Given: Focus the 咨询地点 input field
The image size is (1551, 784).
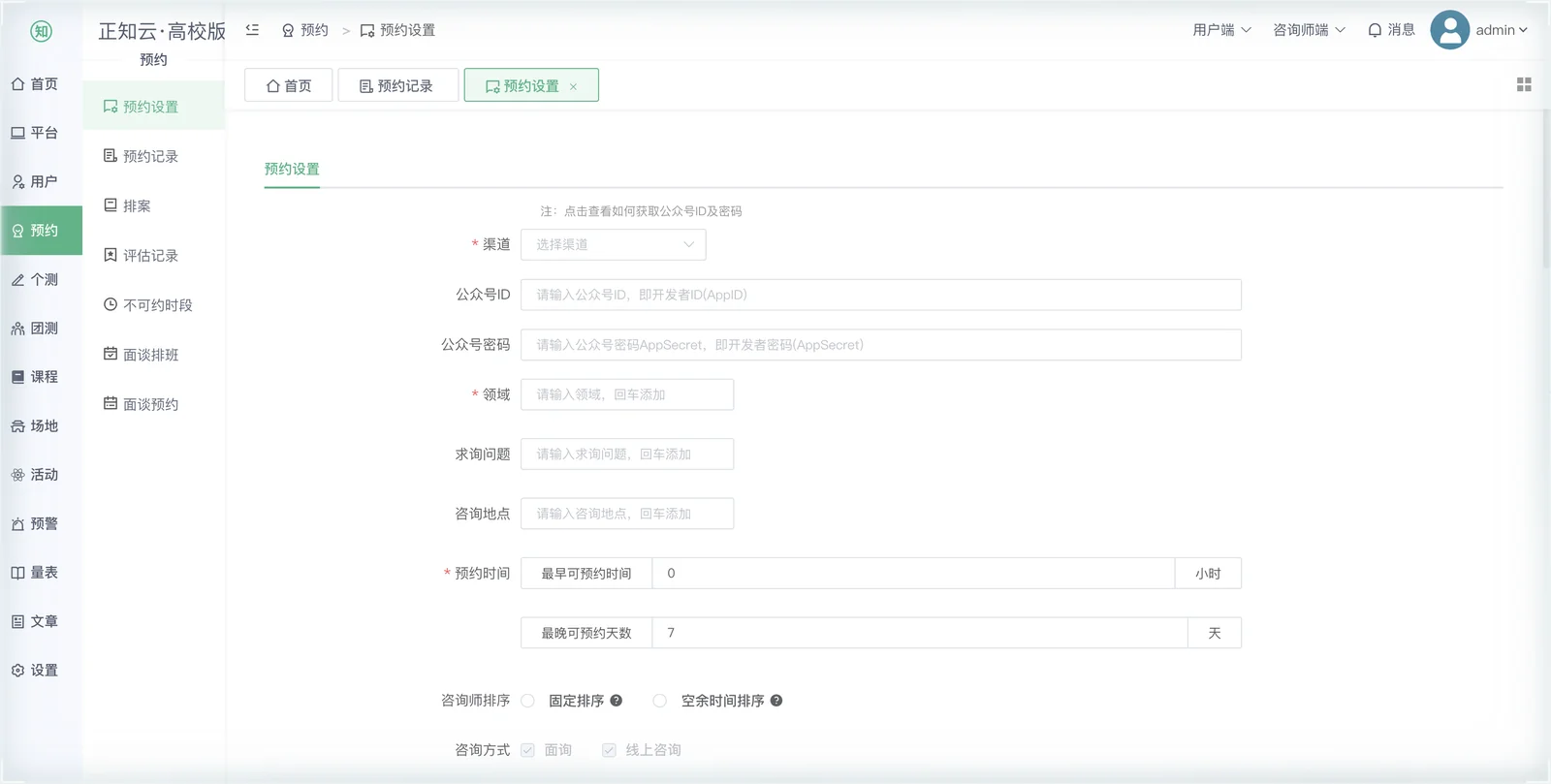Looking at the screenshot, I should [x=627, y=514].
